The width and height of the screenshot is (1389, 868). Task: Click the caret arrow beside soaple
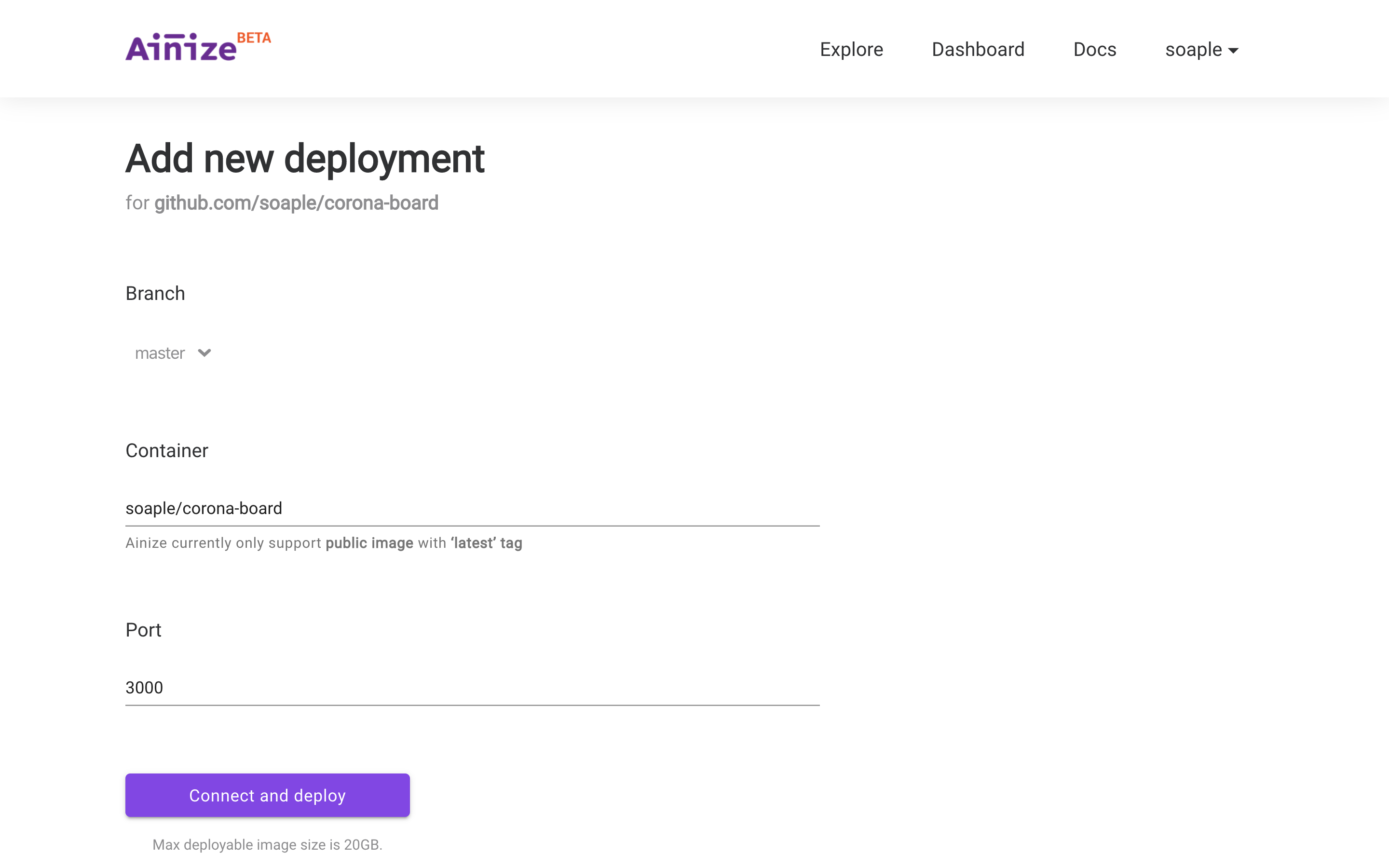pyautogui.click(x=1233, y=51)
